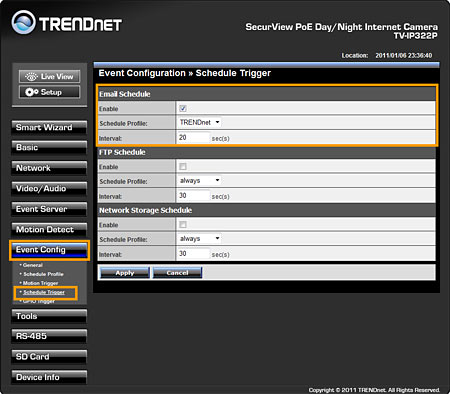This screenshot has height=394, width=450.
Task: Disable the Email Schedule Enable checkbox
Action: (183, 108)
